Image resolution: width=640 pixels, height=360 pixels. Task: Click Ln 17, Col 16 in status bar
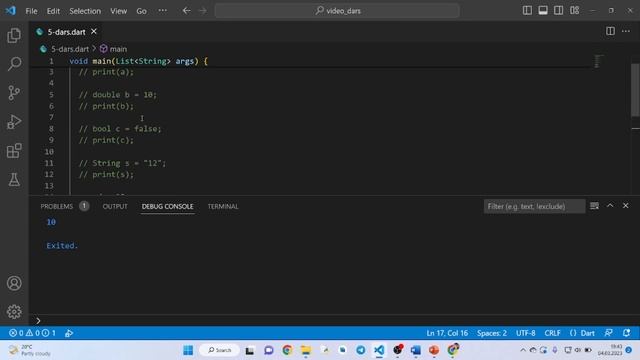pos(447,333)
